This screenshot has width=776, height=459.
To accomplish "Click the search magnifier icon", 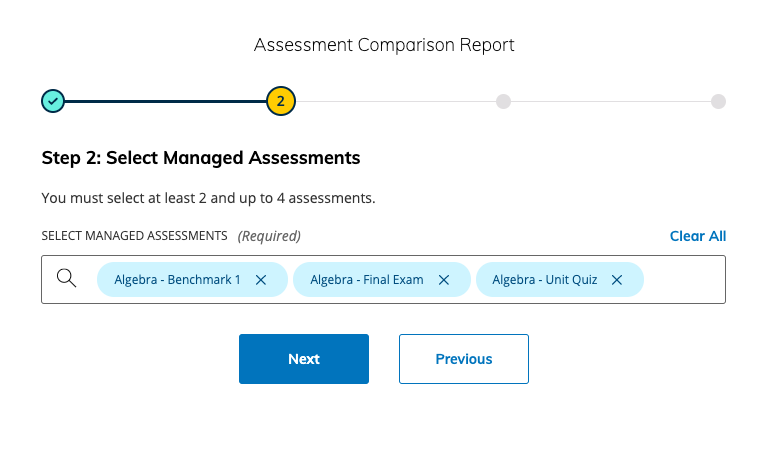I will [x=67, y=279].
